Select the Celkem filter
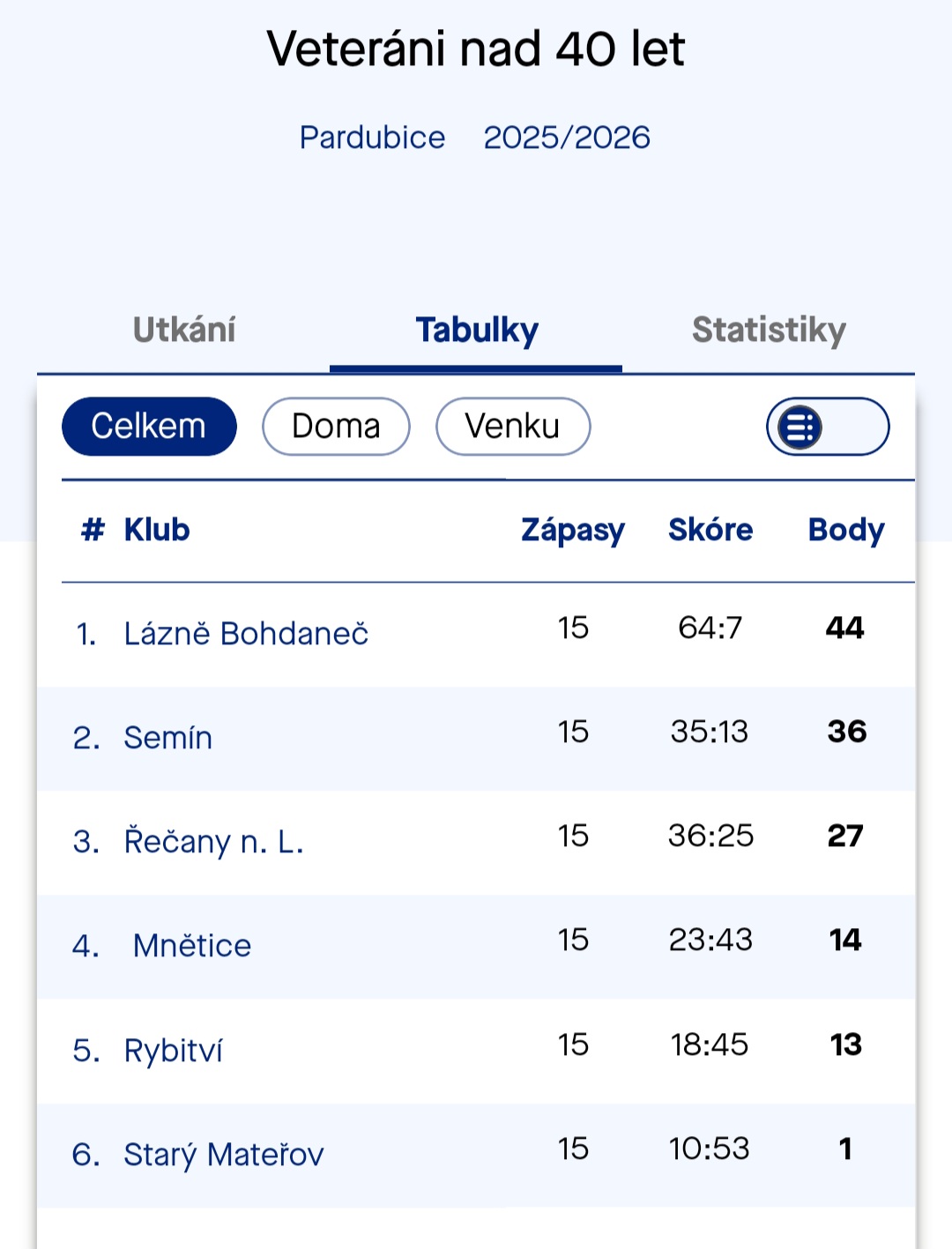952x1249 pixels. 148,426
